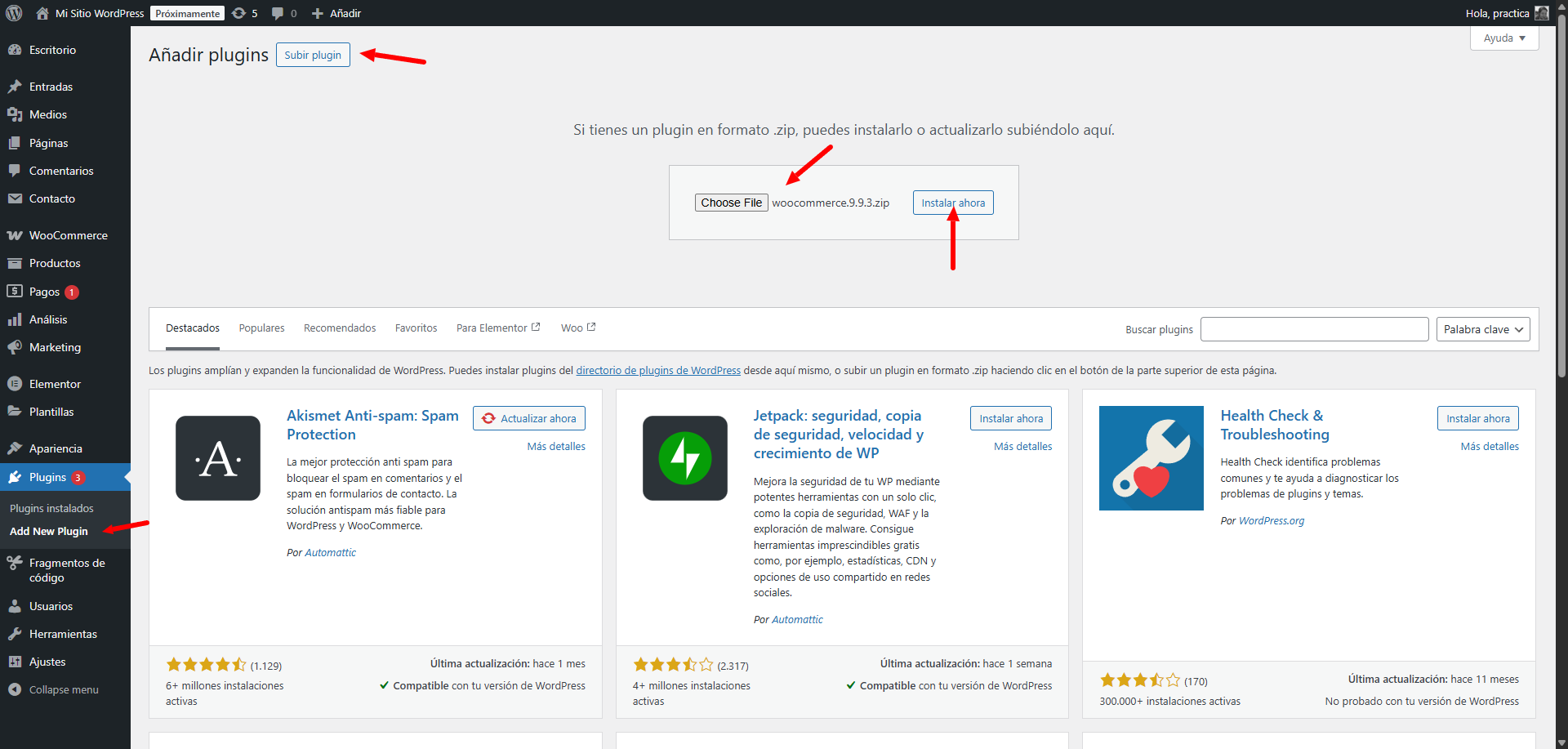Open the updates icon showing 5

click(244, 13)
